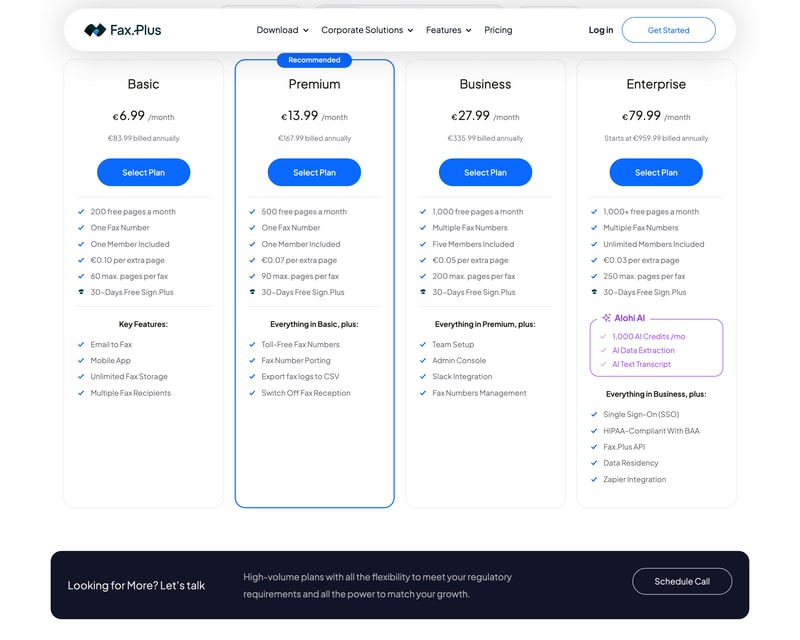Select the Premium plan
The width and height of the screenshot is (800, 640).
tap(314, 173)
